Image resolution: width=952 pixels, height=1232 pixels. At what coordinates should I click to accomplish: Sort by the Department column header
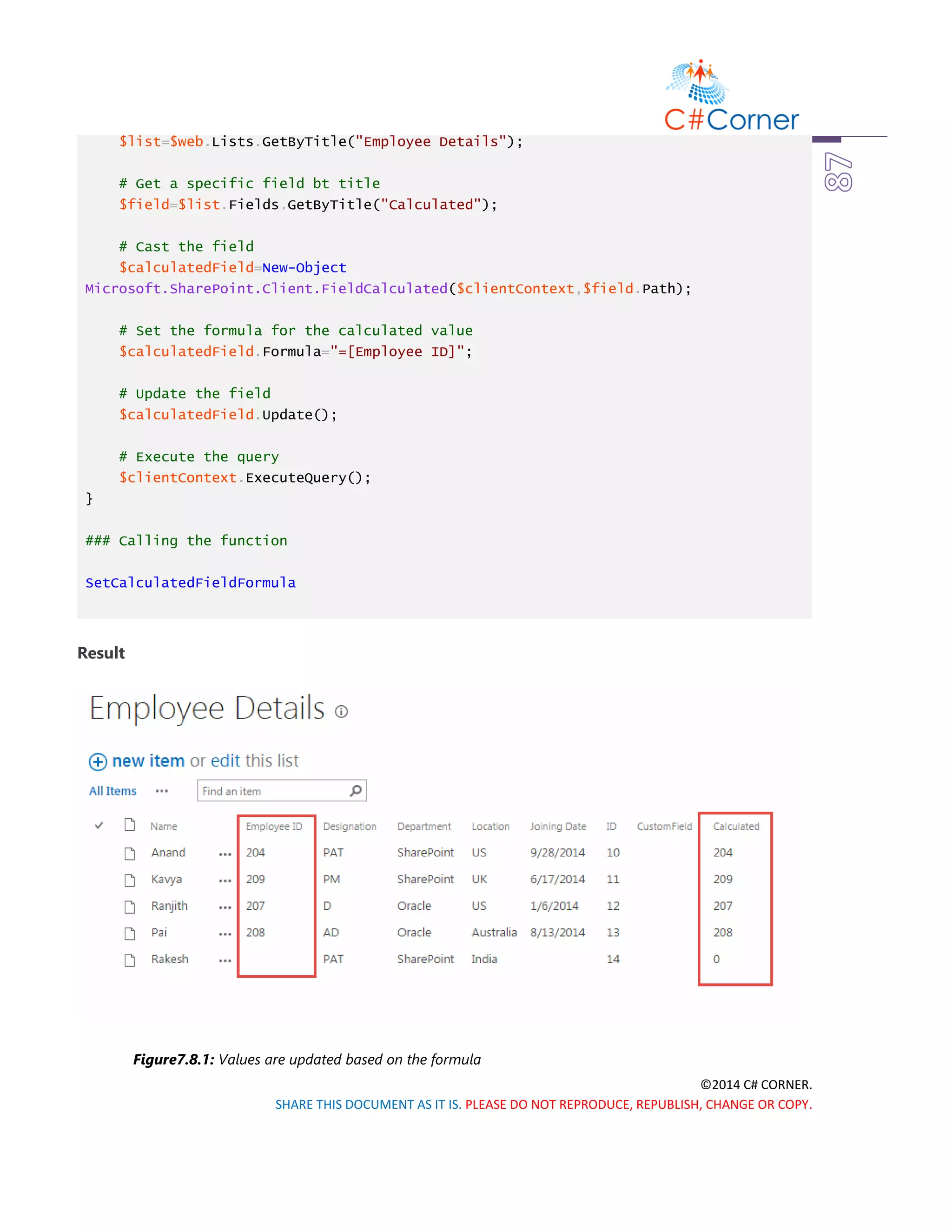coord(424,827)
